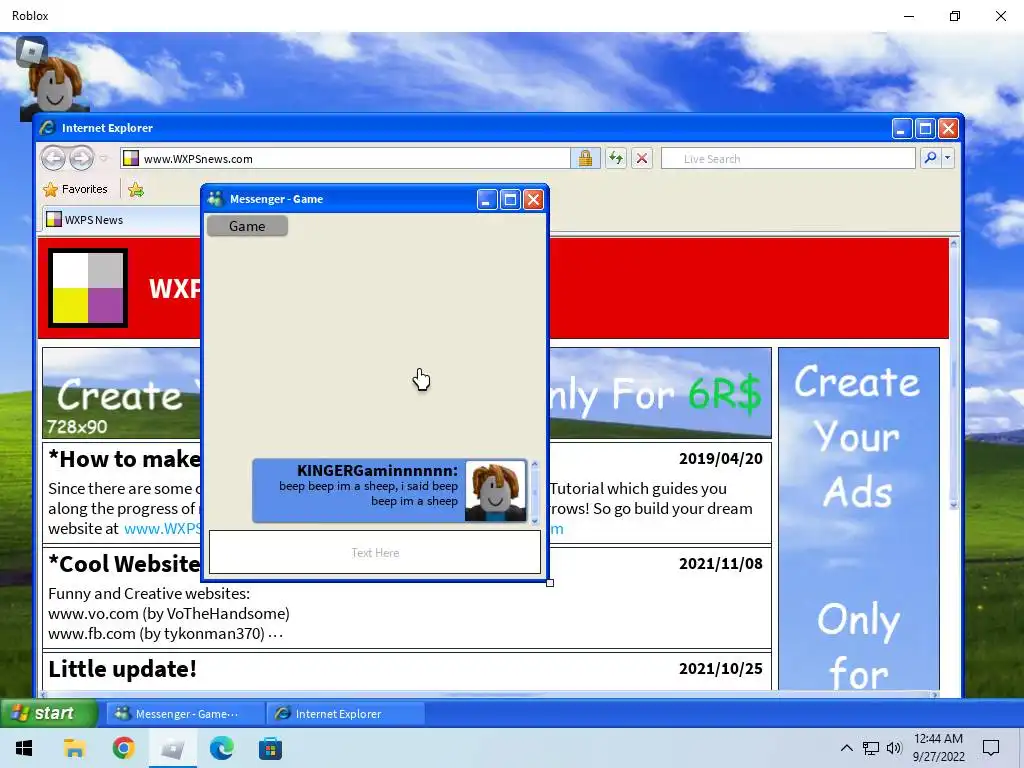The image size is (1024, 768).
Task: Open the Windows Start menu icon
Action: (24, 748)
